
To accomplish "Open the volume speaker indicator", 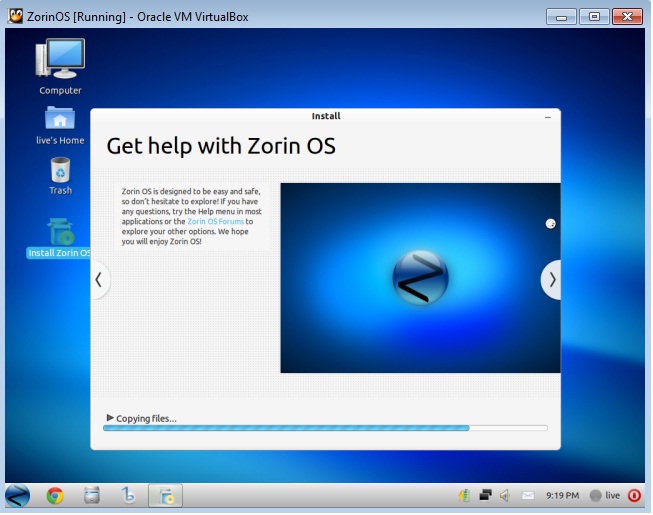I will coord(505,495).
